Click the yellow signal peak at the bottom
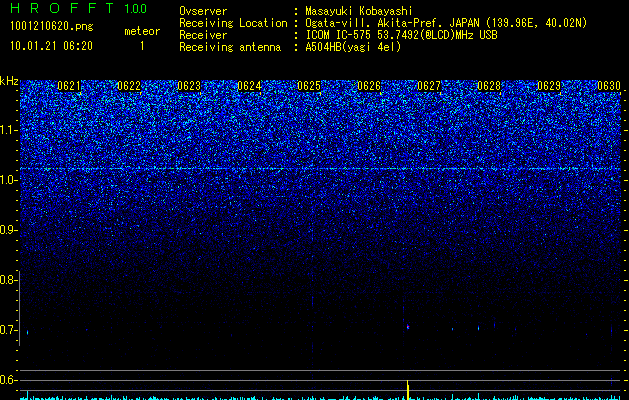This screenshot has width=629, height=400. pos(408,390)
